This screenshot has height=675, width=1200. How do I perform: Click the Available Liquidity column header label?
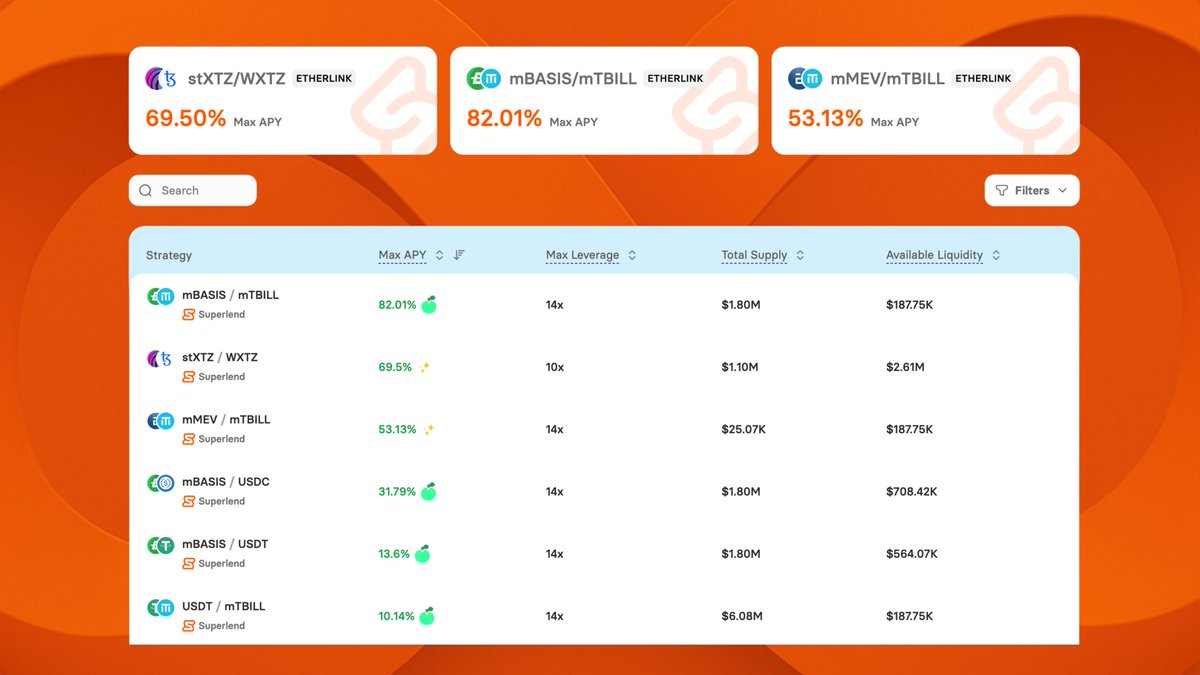click(x=934, y=255)
